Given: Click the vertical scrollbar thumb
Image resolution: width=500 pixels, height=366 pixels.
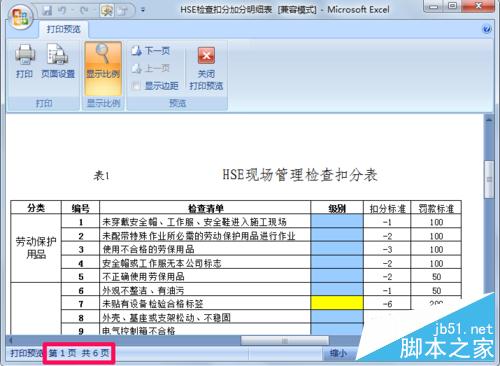Looking at the screenshot, I should point(489,179).
